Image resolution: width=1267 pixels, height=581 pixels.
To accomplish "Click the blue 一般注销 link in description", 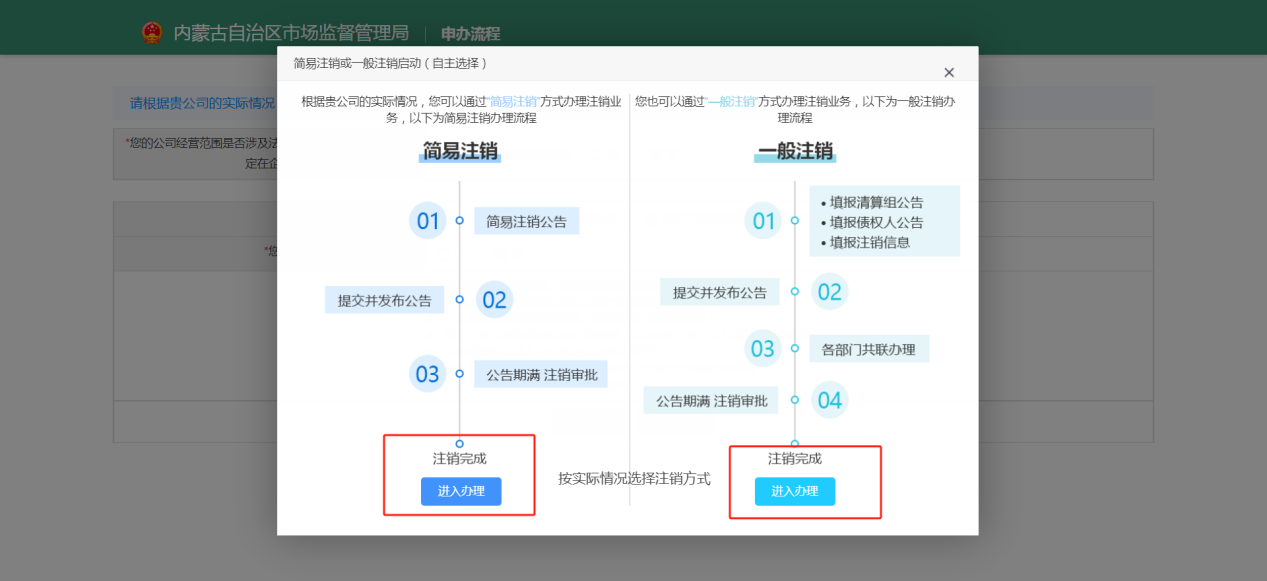I will pyautogui.click(x=732, y=102).
